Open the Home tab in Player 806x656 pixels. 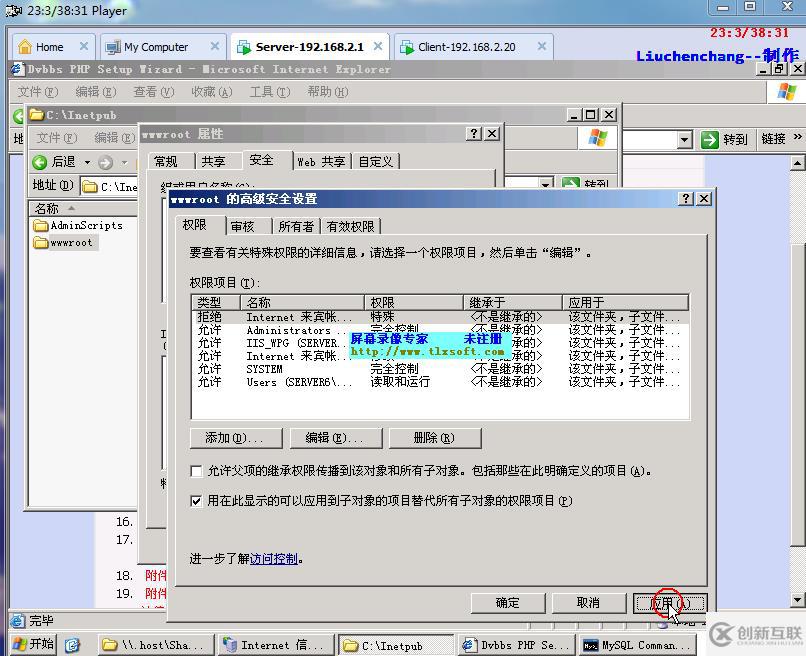click(x=49, y=47)
